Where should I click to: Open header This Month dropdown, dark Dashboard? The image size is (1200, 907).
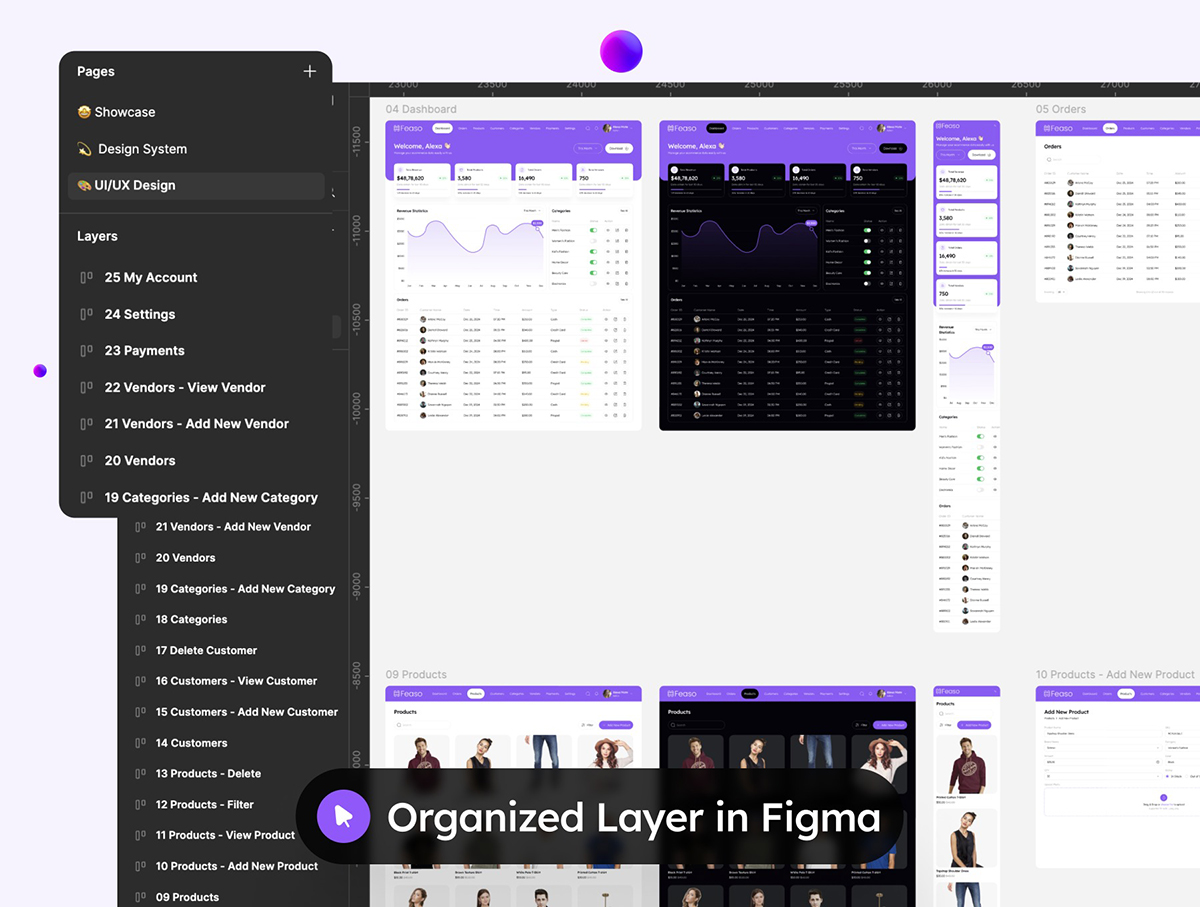point(860,148)
